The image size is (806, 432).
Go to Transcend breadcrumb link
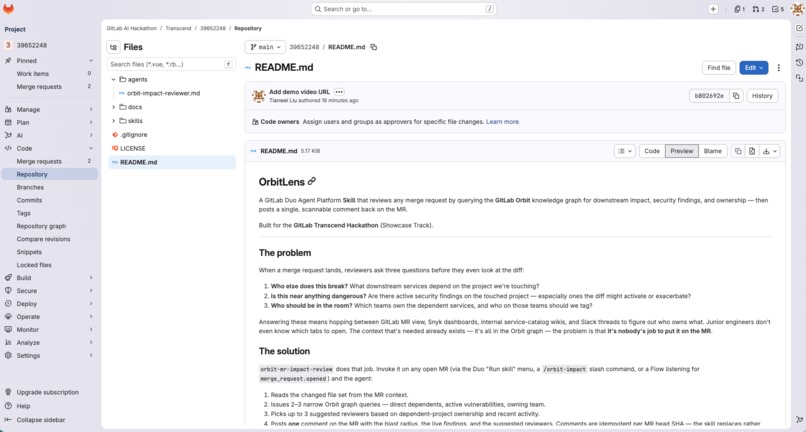point(178,28)
